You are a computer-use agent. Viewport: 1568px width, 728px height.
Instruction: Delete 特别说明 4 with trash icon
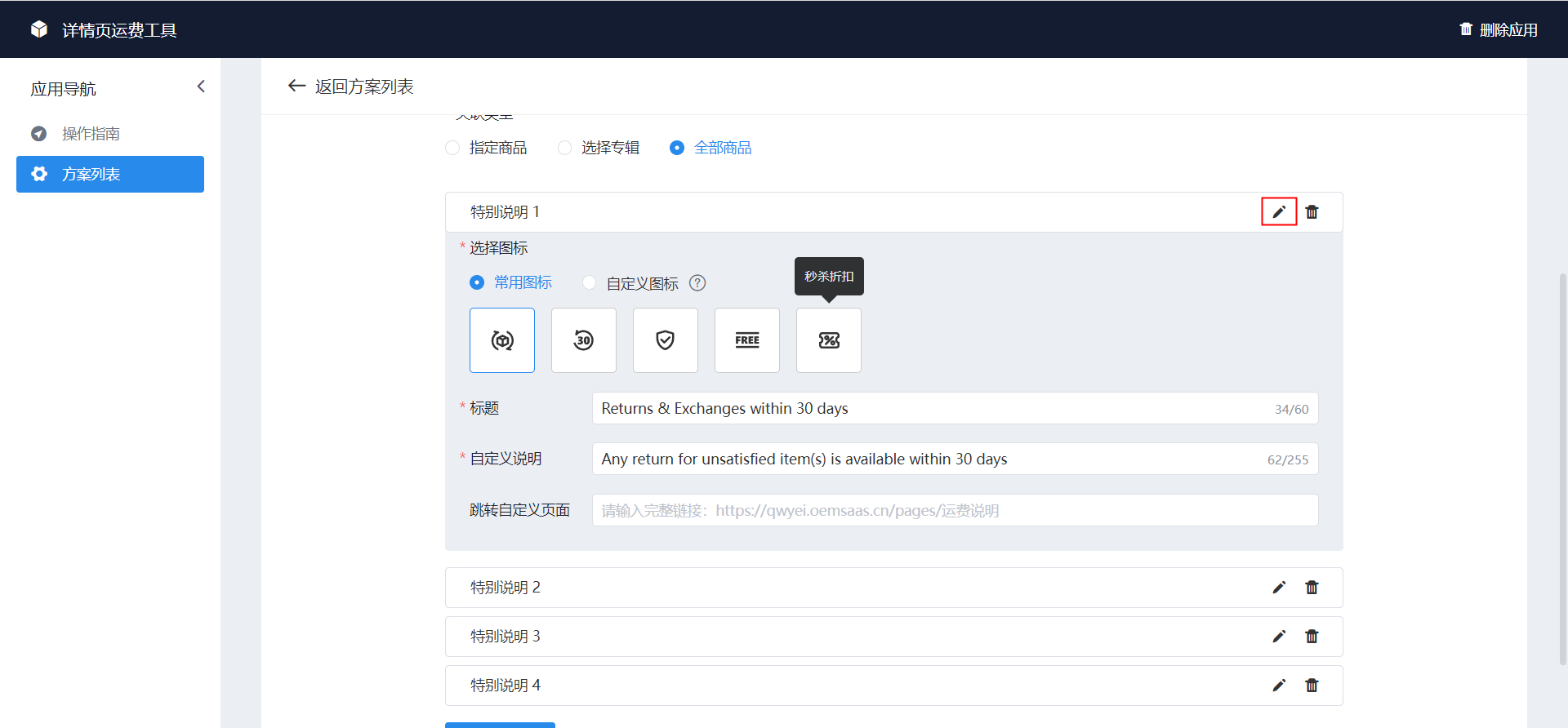click(x=1312, y=686)
